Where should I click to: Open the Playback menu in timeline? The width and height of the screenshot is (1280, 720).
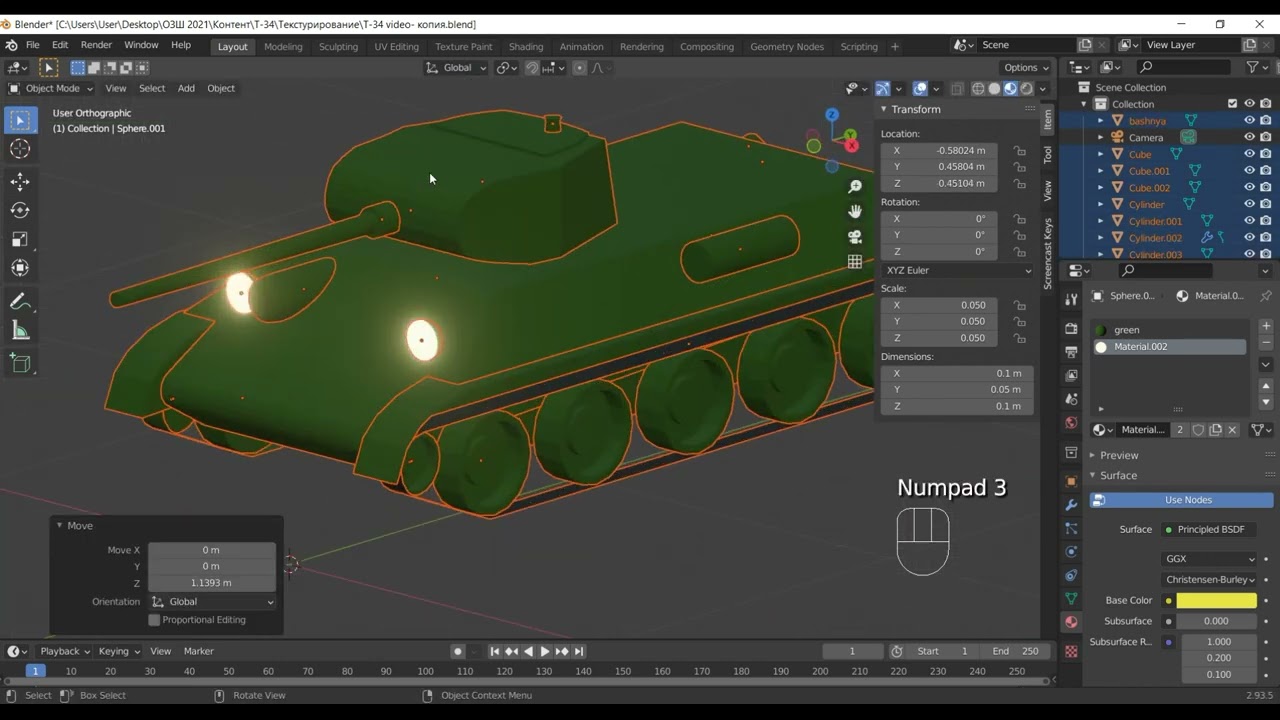64,651
